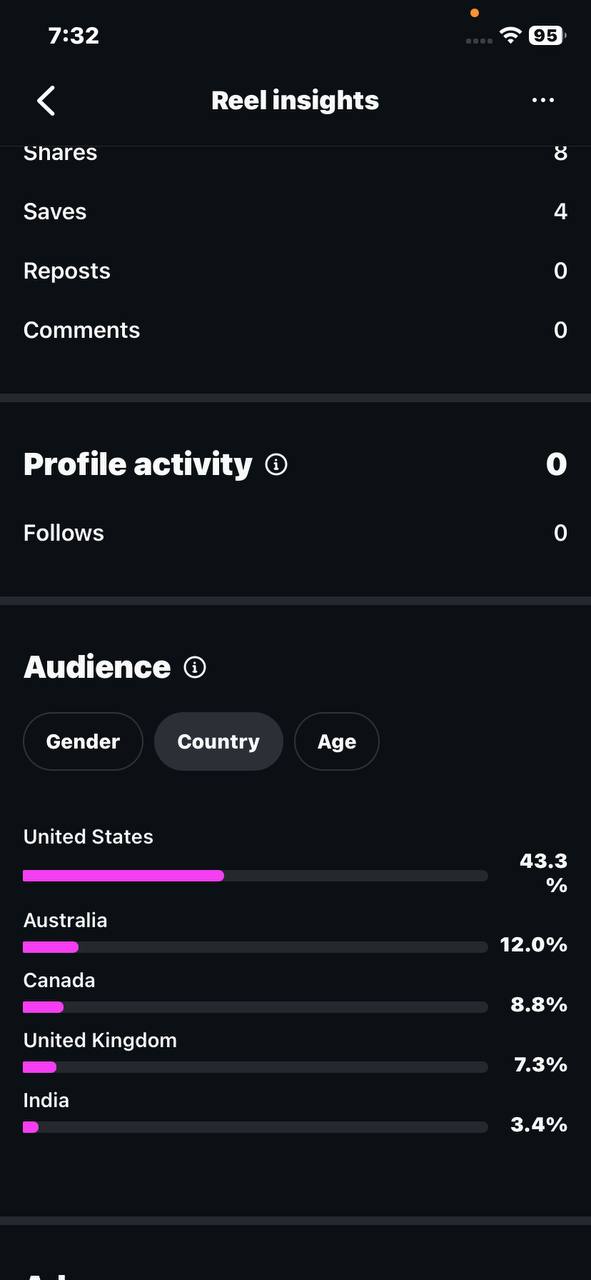Select the Country audience filter
This screenshot has height=1280, width=591.
pyautogui.click(x=218, y=741)
